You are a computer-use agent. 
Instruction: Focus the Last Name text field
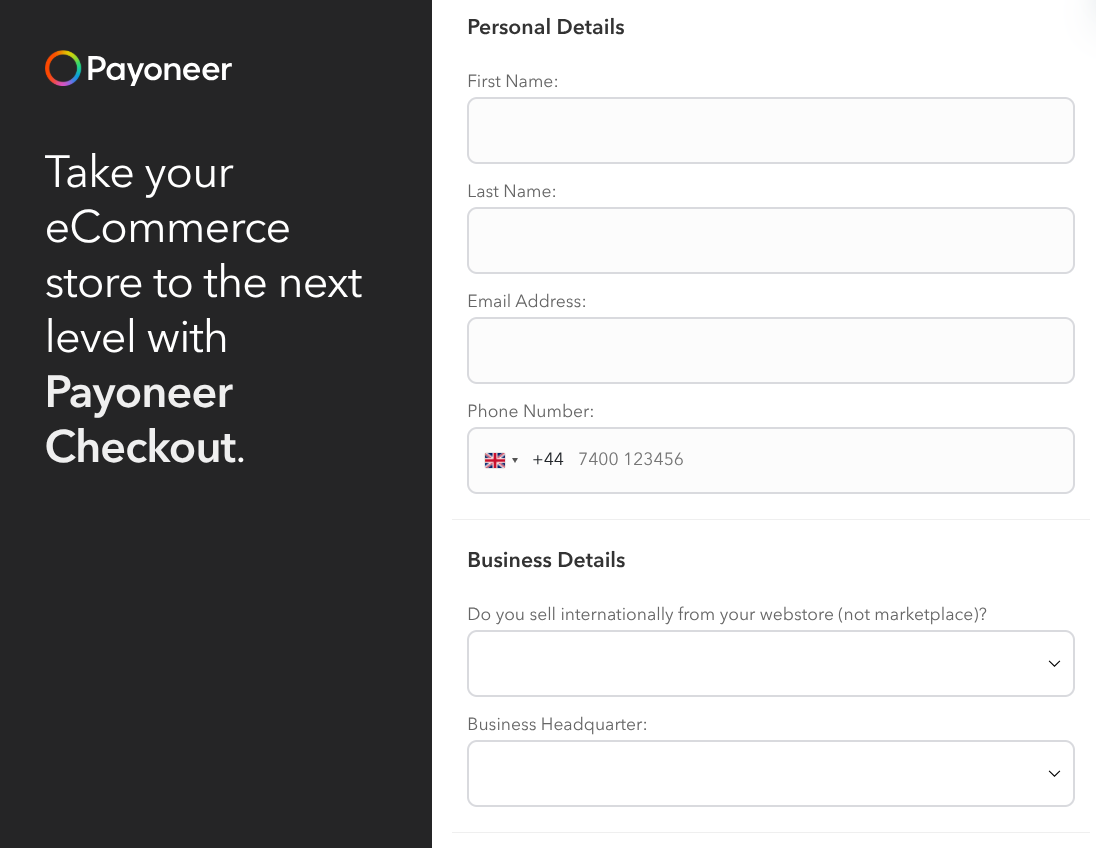click(770, 240)
